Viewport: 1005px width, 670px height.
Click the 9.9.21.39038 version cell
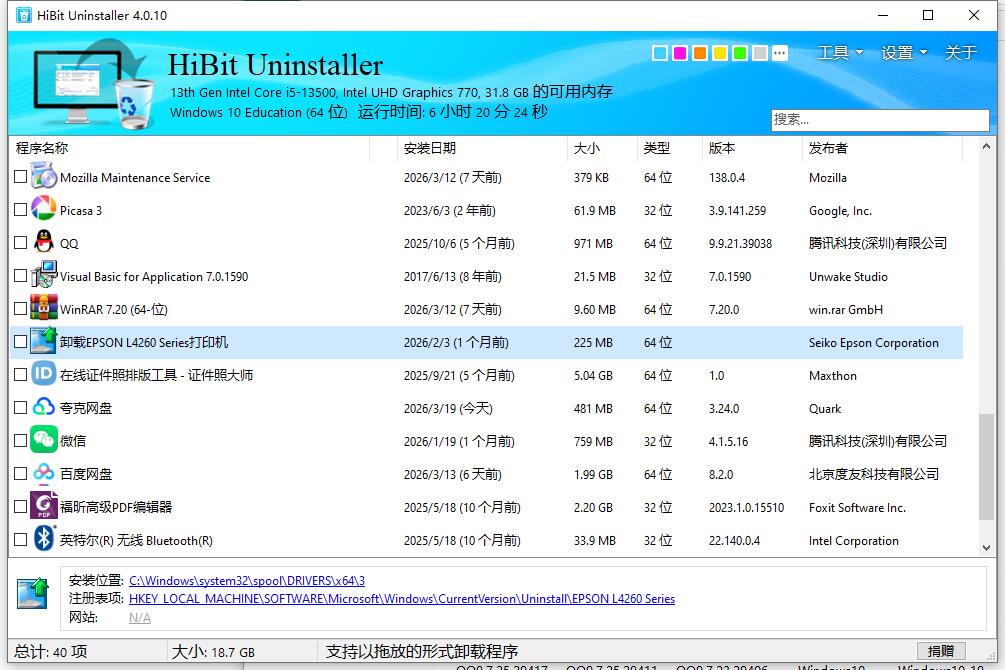(740, 244)
